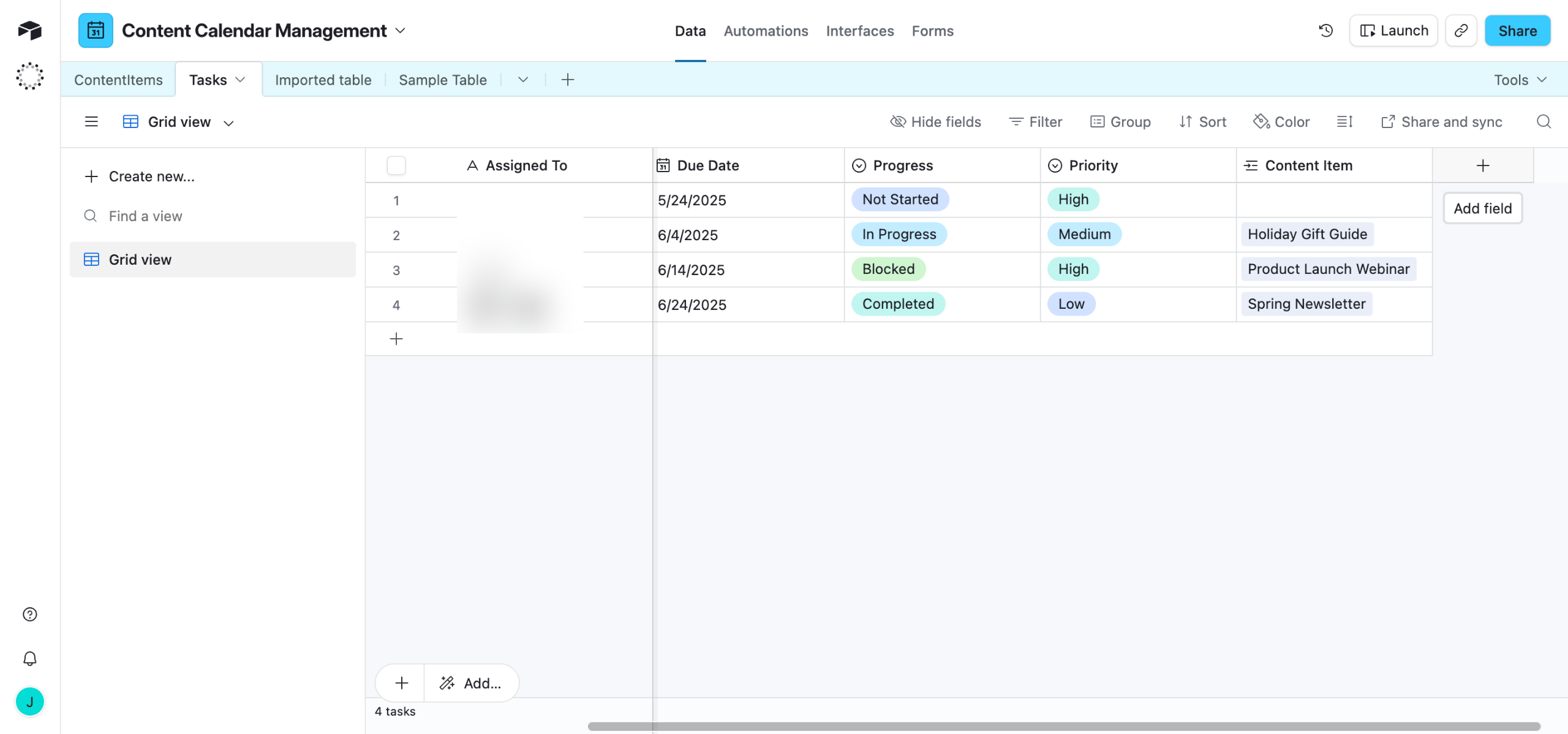
Task: Open the Color options in toolbar
Action: (1281, 122)
